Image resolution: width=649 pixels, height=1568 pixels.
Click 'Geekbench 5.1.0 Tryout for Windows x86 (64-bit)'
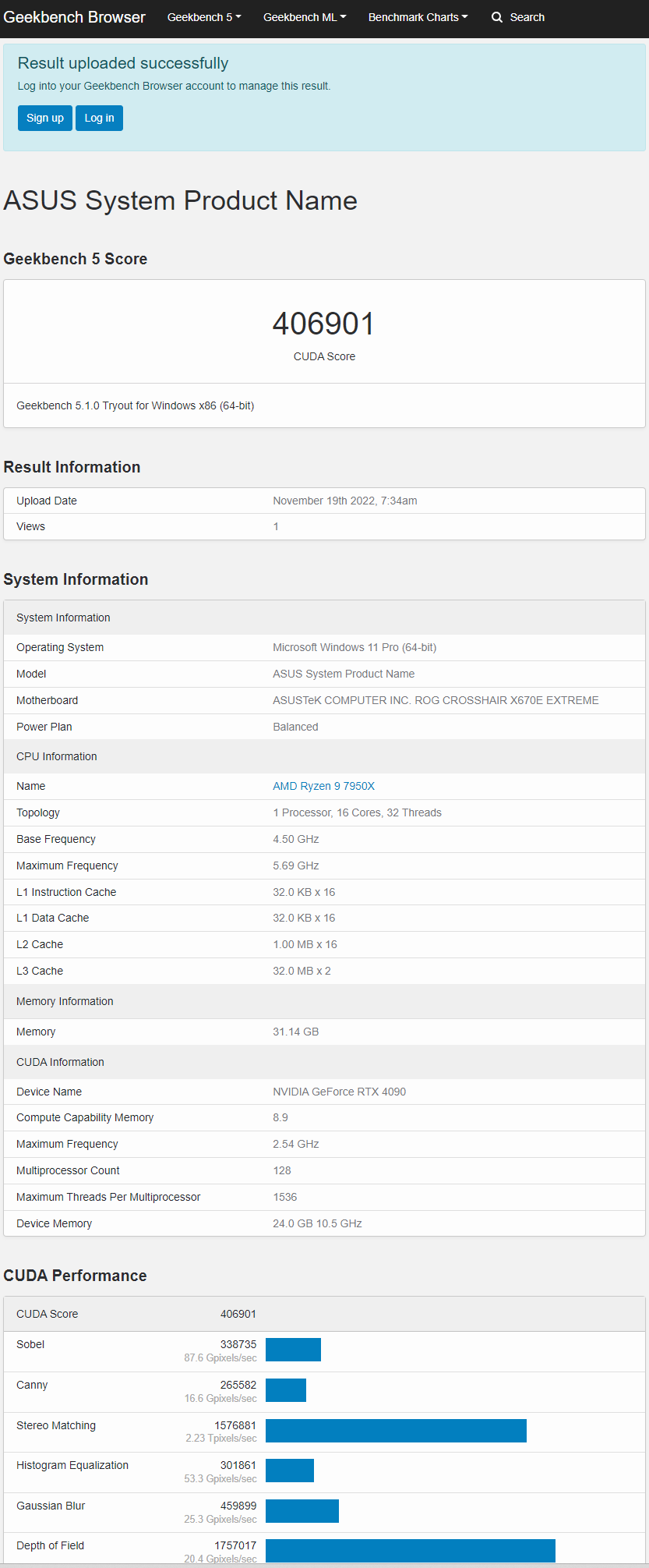tap(136, 405)
